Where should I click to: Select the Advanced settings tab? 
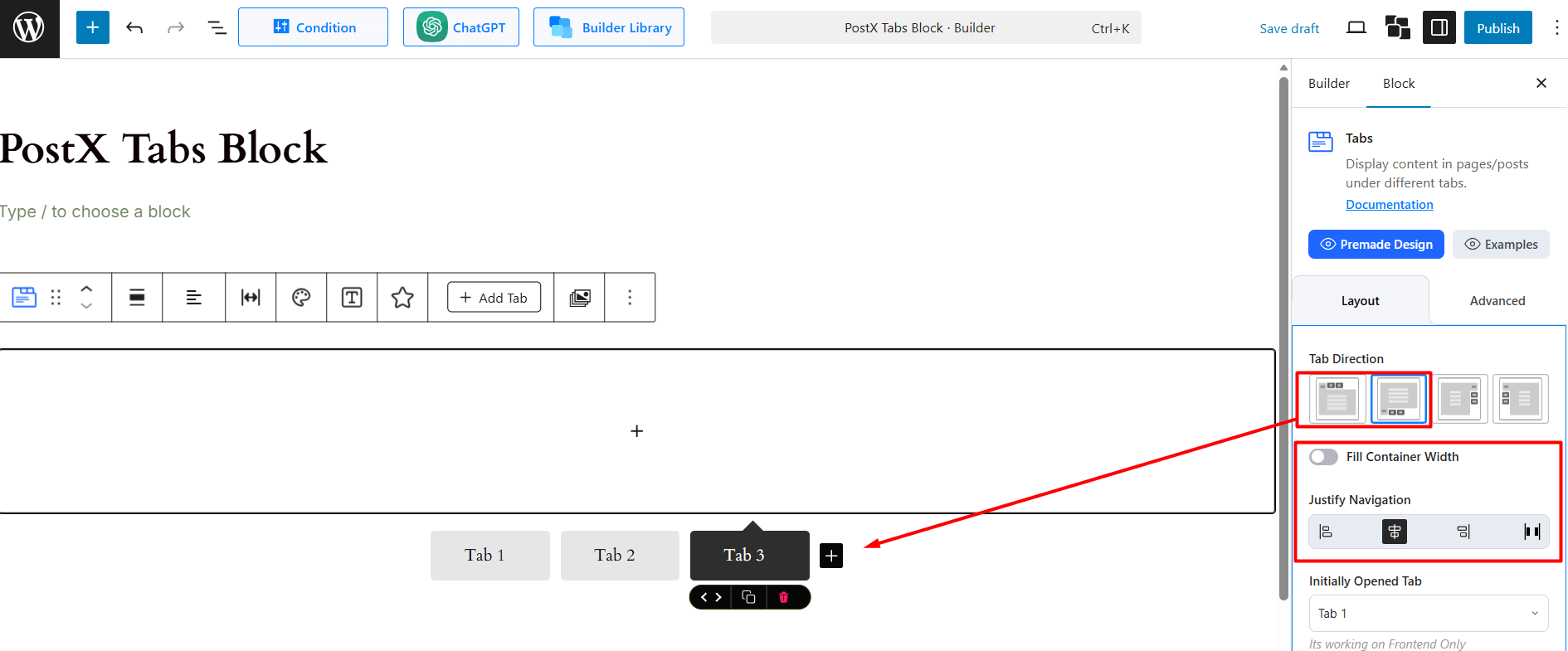pos(1497,300)
